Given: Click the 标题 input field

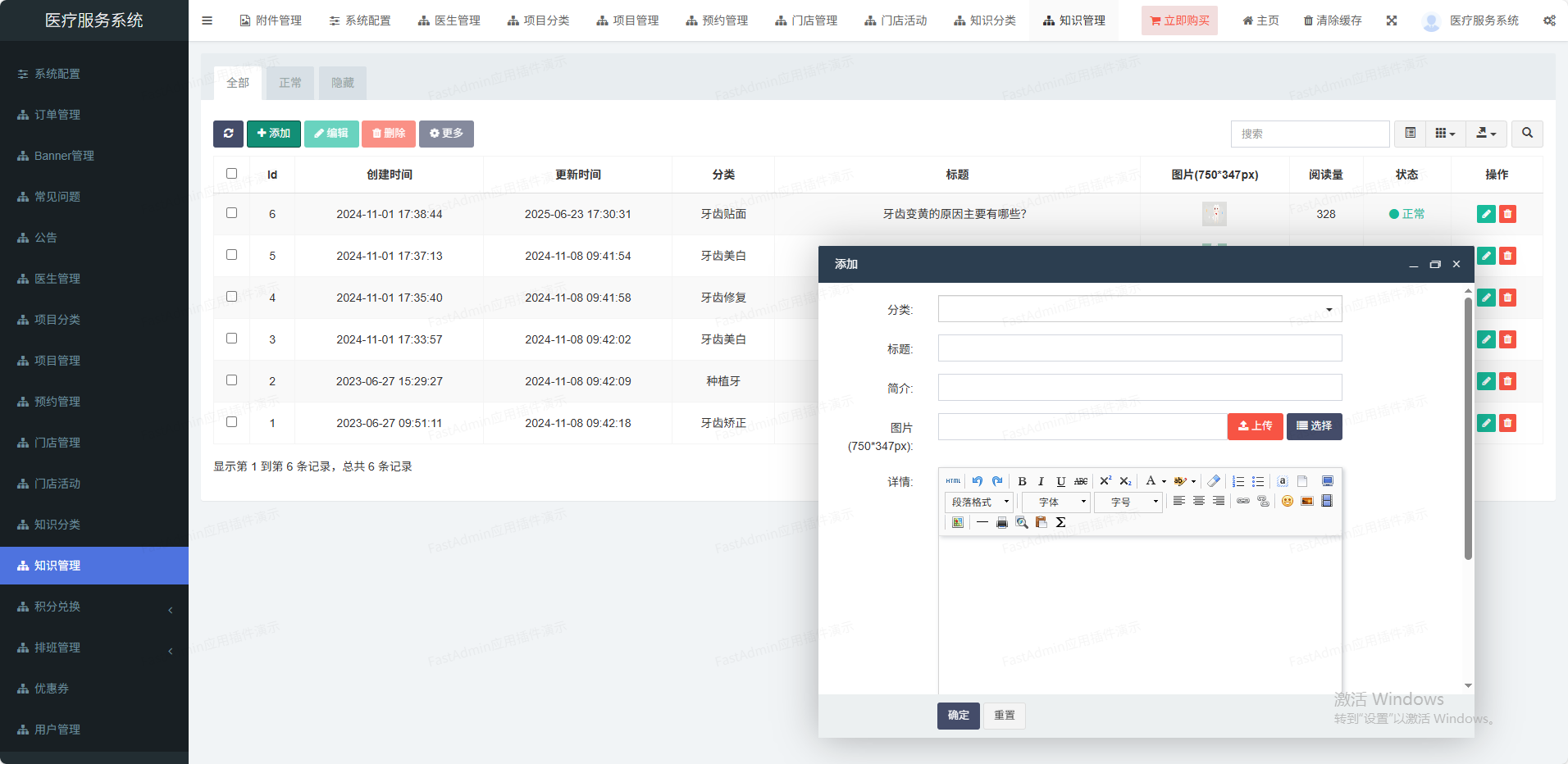Looking at the screenshot, I should (x=1139, y=348).
